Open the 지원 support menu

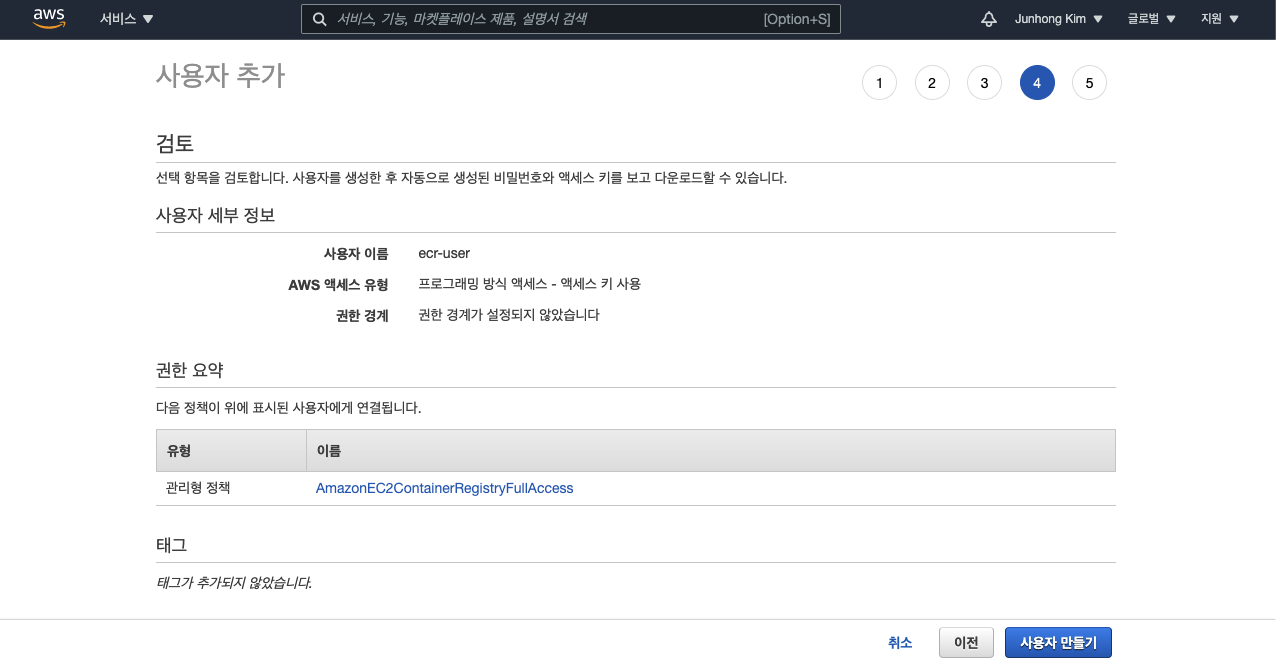[x=1220, y=19]
